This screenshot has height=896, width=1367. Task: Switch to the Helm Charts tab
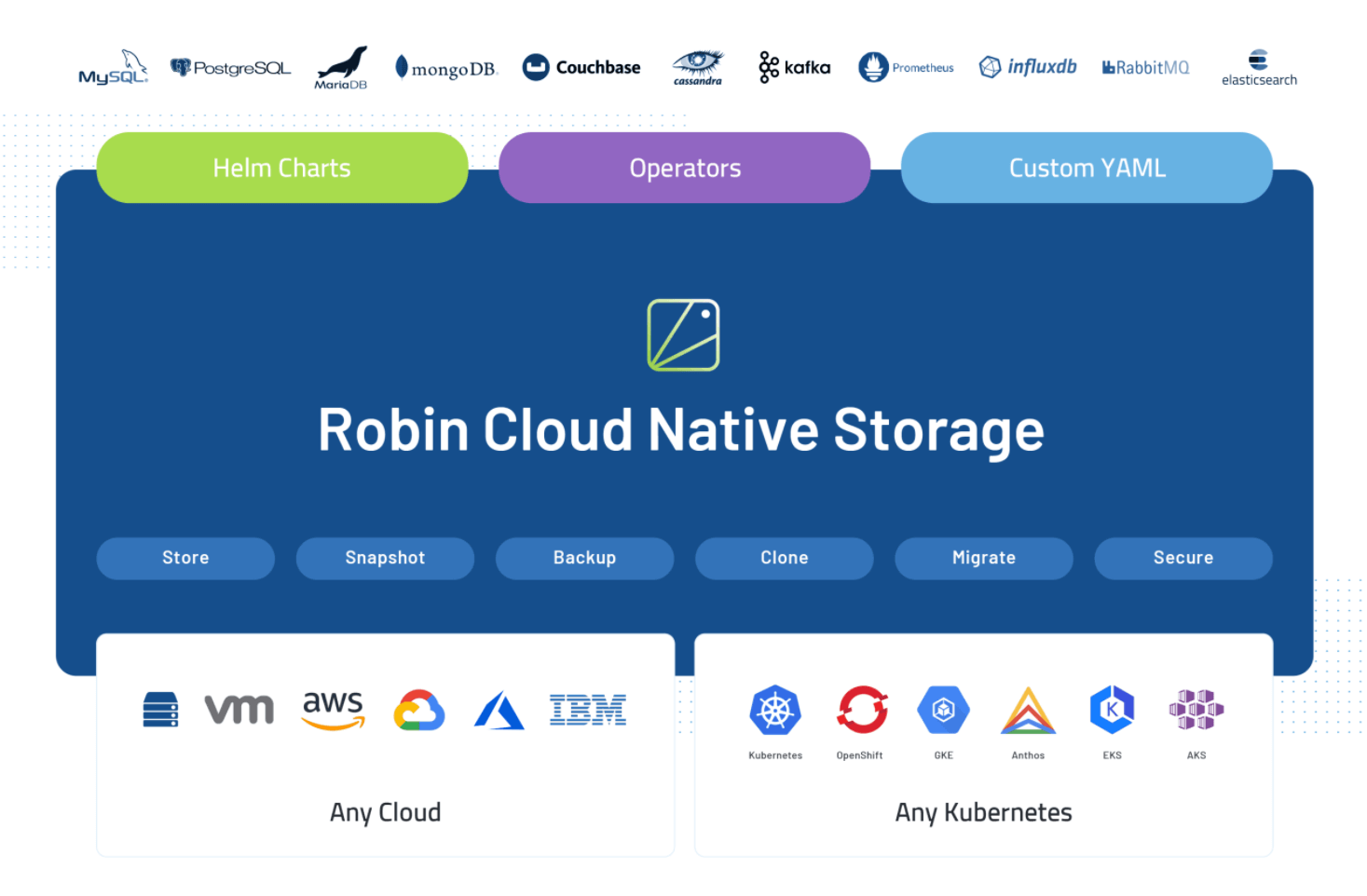click(281, 168)
